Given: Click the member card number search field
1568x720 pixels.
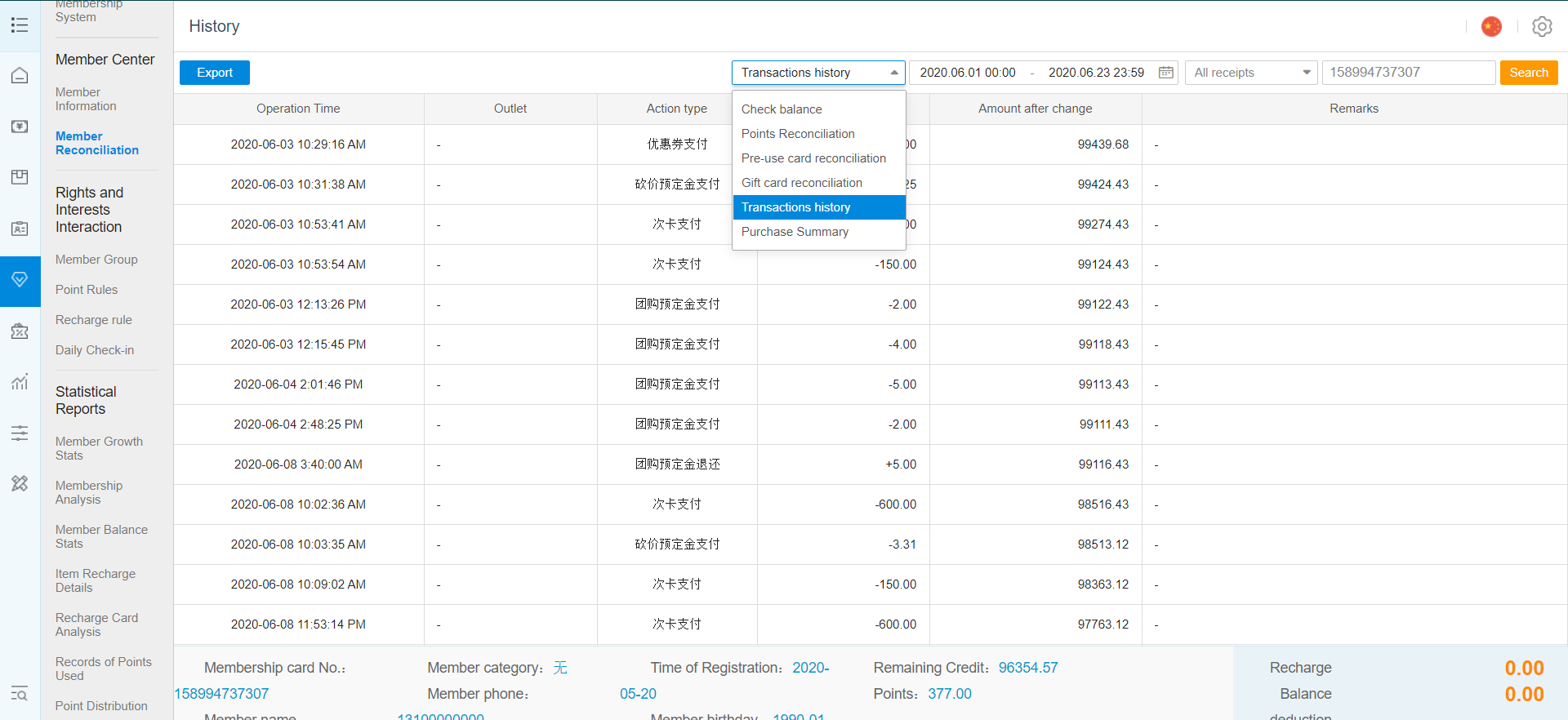Looking at the screenshot, I should 1409,73.
